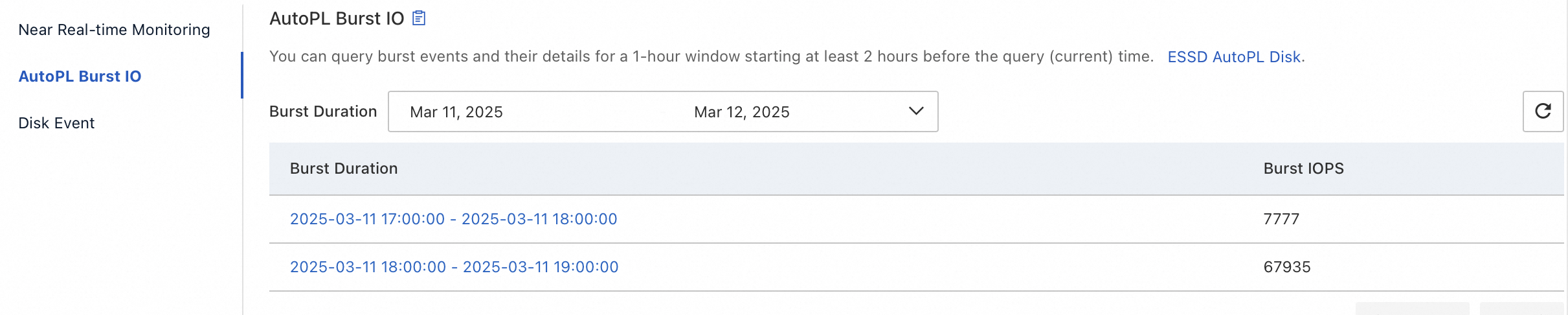Viewport: 1568px width, 315px height.
Task: Click the Mar 12, 2025 end date field
Action: tap(741, 112)
